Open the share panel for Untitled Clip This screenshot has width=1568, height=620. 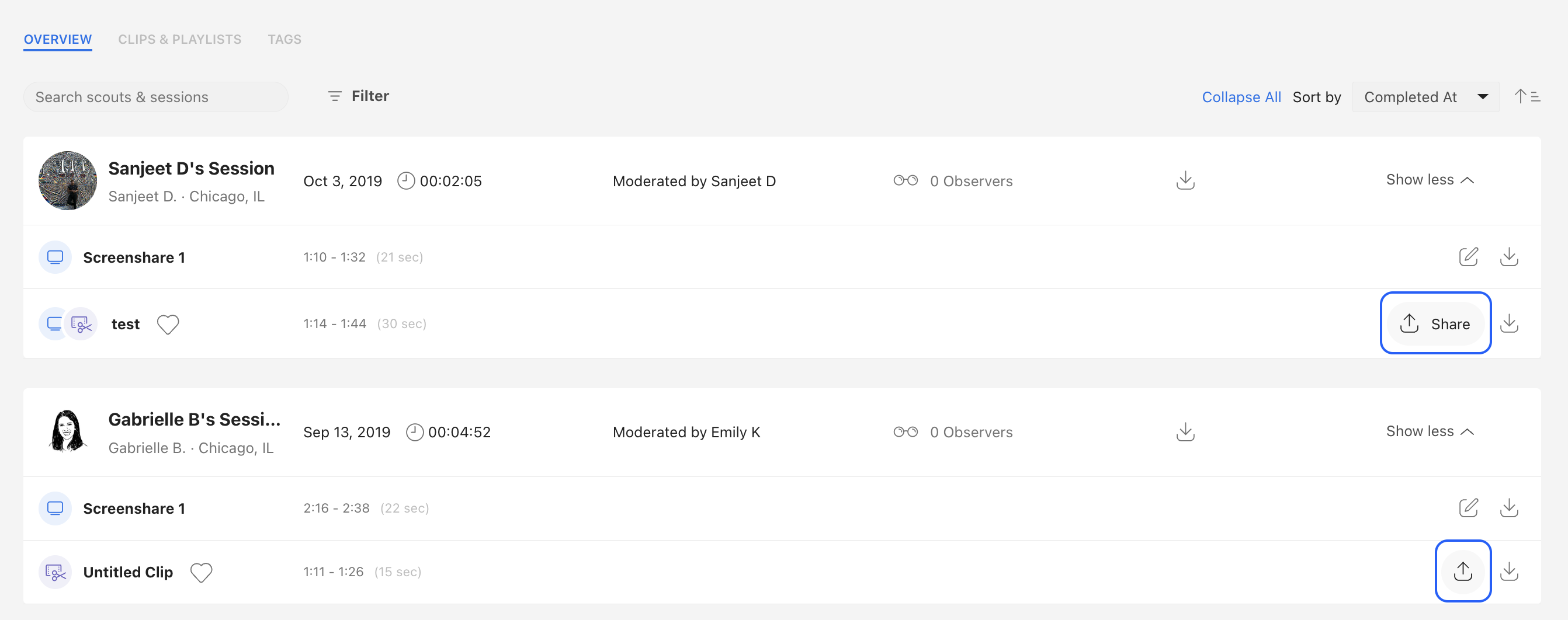point(1463,572)
